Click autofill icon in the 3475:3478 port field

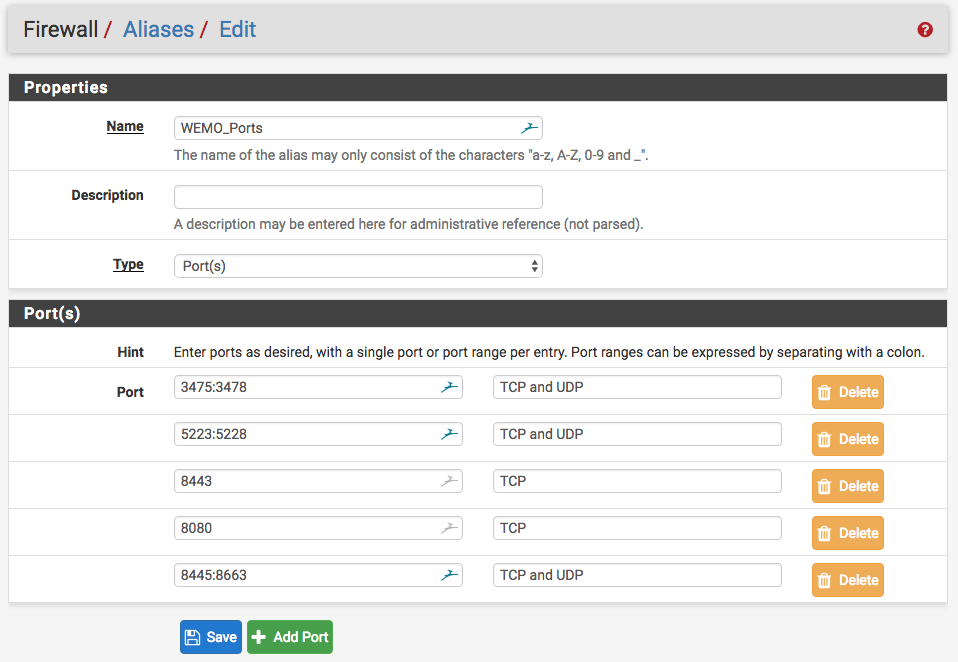[x=449, y=387]
